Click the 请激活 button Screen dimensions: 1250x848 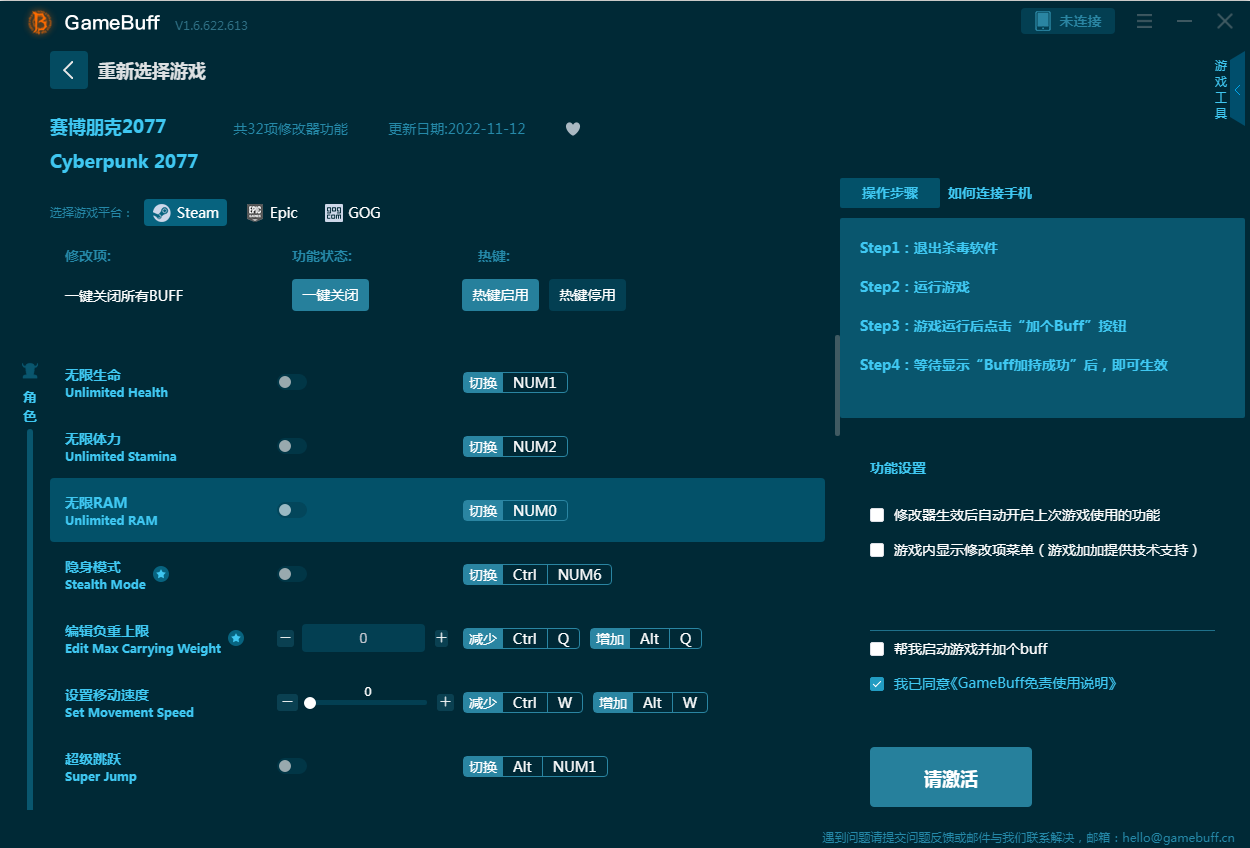point(950,777)
